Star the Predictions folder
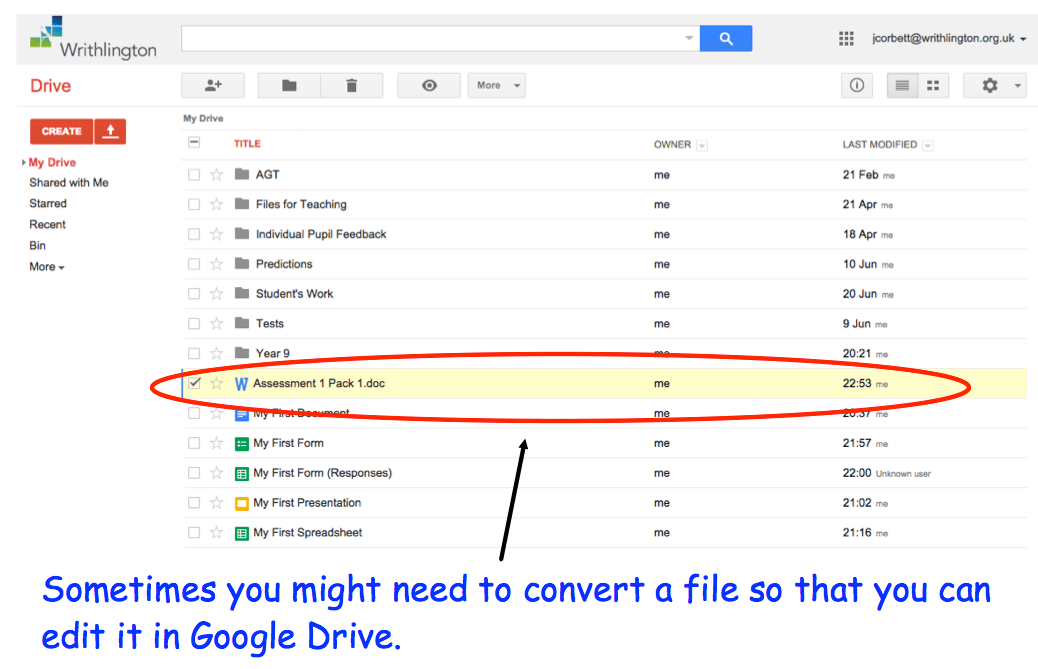 coord(216,264)
